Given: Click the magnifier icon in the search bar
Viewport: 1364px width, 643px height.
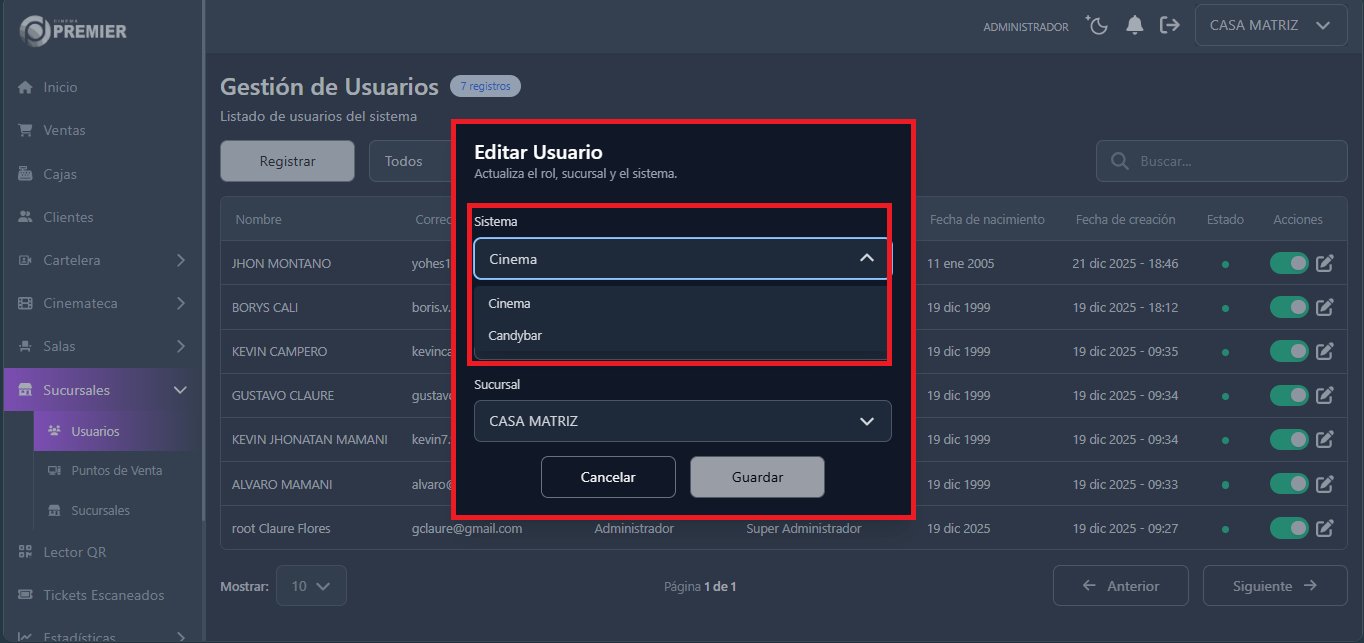Looking at the screenshot, I should 1118,161.
